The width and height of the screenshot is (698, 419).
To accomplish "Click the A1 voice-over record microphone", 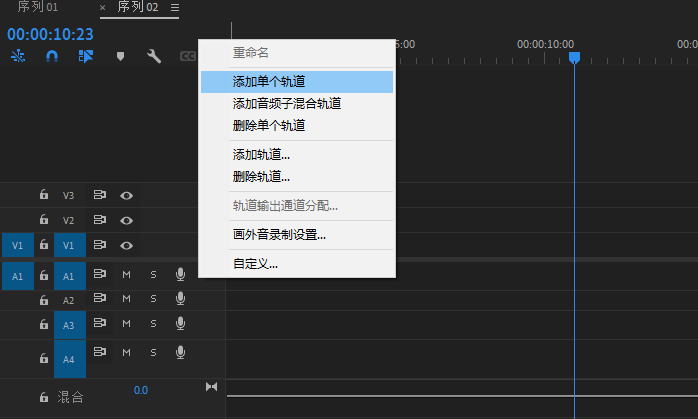I will (x=180, y=272).
